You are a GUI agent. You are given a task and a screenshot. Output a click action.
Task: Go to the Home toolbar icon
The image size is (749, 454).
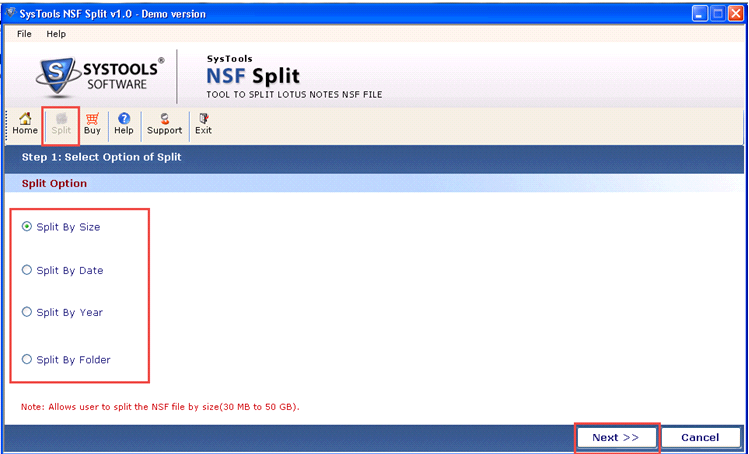point(25,124)
